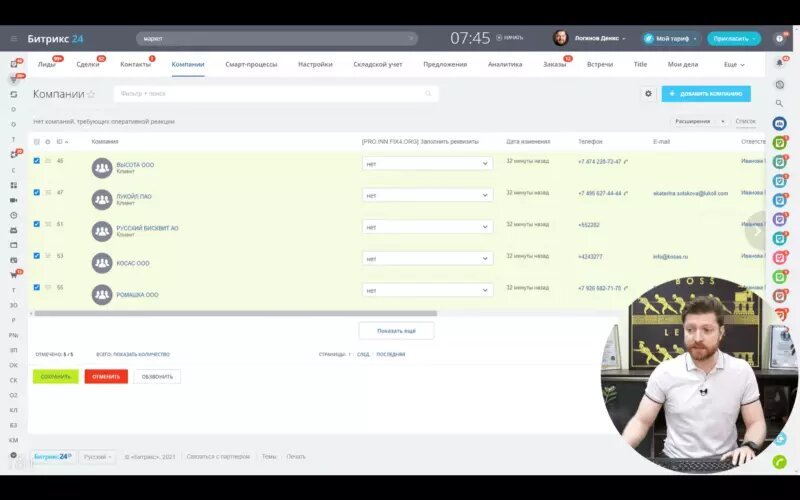
Task: Open the "нет" dropdown in the ЛУКОЙЛ ПАО row
Action: (x=428, y=195)
